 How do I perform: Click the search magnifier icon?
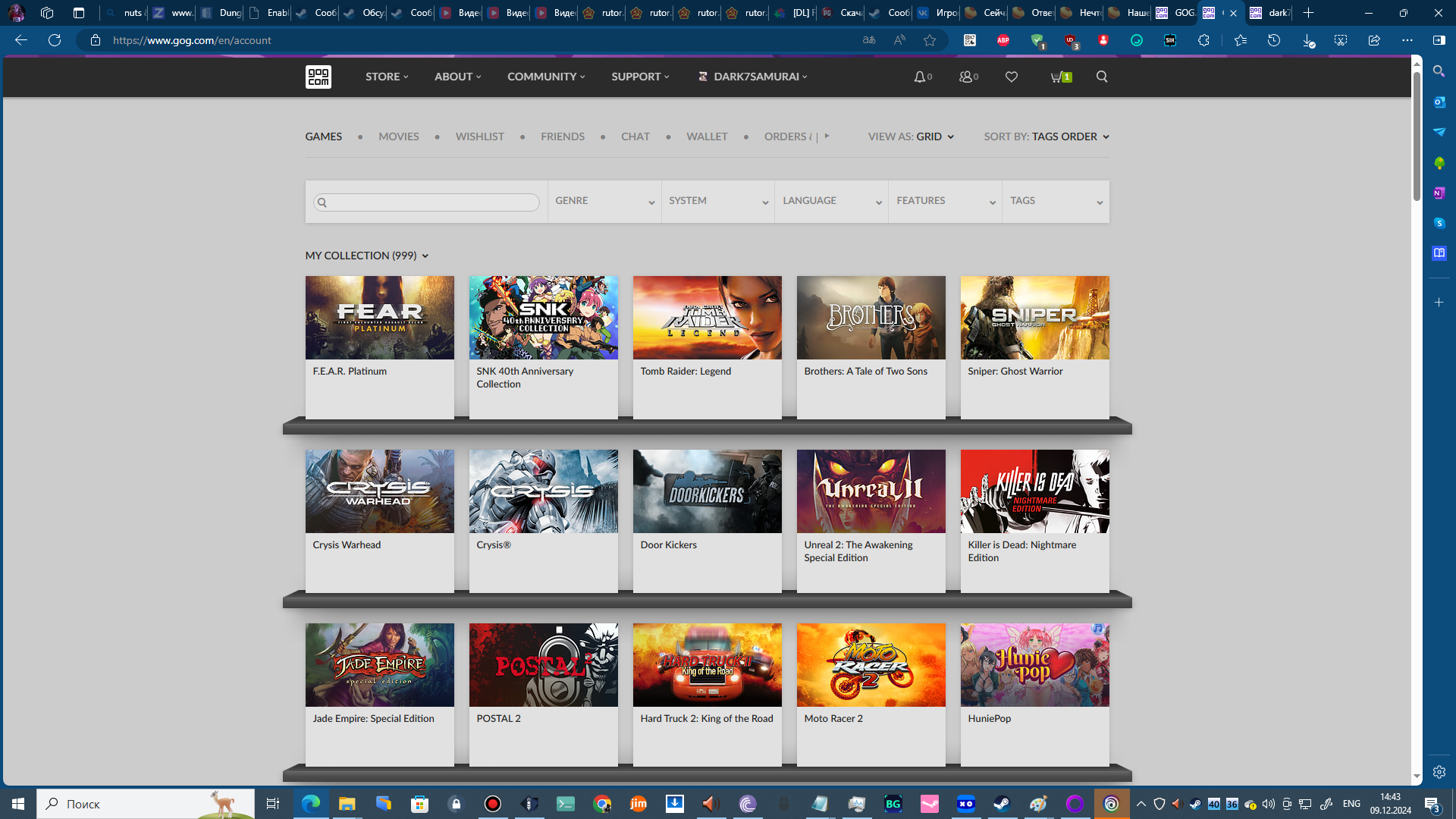click(x=1102, y=77)
